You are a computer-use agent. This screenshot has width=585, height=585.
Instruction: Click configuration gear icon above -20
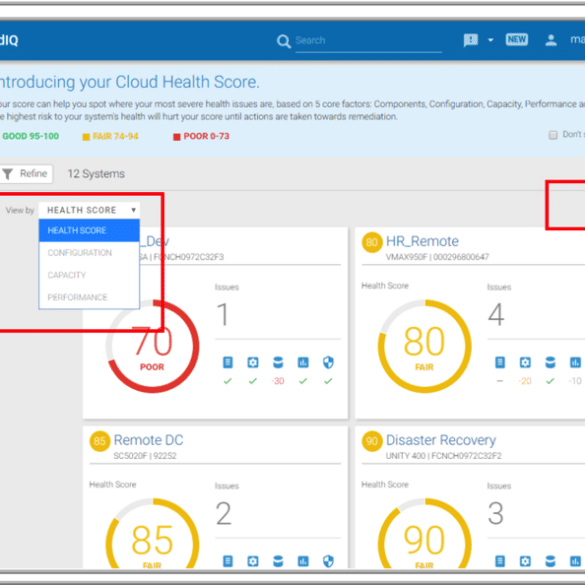[525, 362]
